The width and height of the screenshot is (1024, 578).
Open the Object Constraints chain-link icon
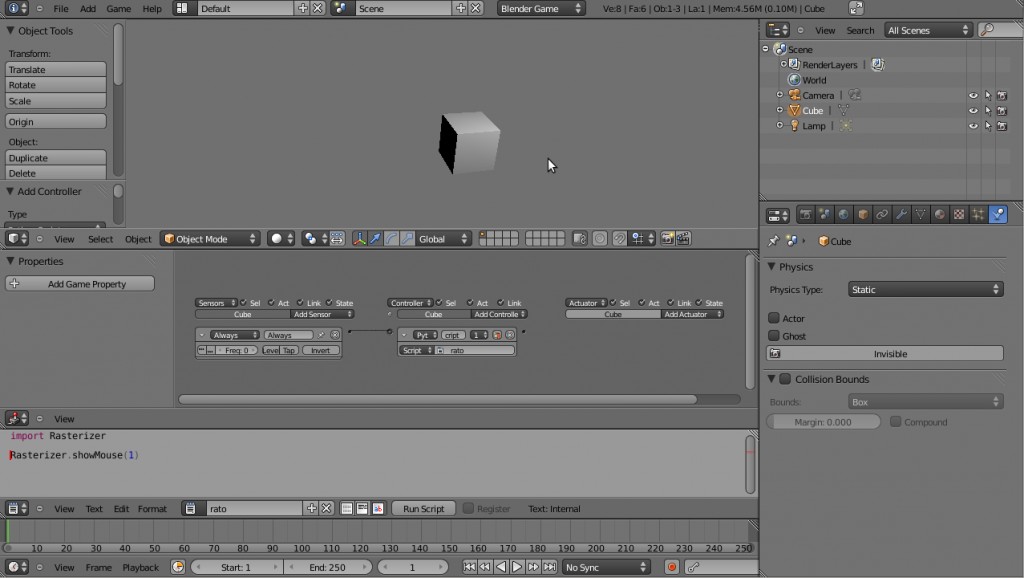[881, 213]
